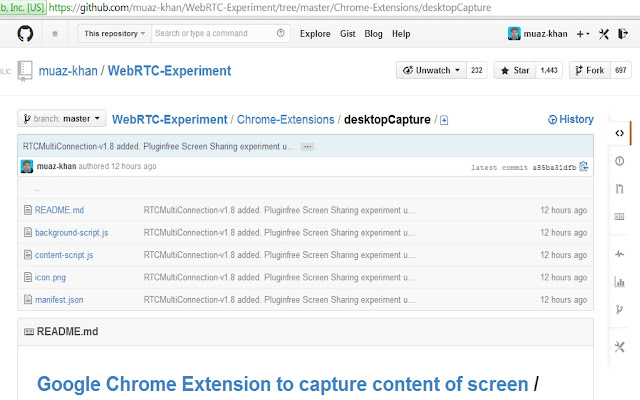Open Explore in the top navigation
Screen dimensions: 640x400
click(315, 34)
